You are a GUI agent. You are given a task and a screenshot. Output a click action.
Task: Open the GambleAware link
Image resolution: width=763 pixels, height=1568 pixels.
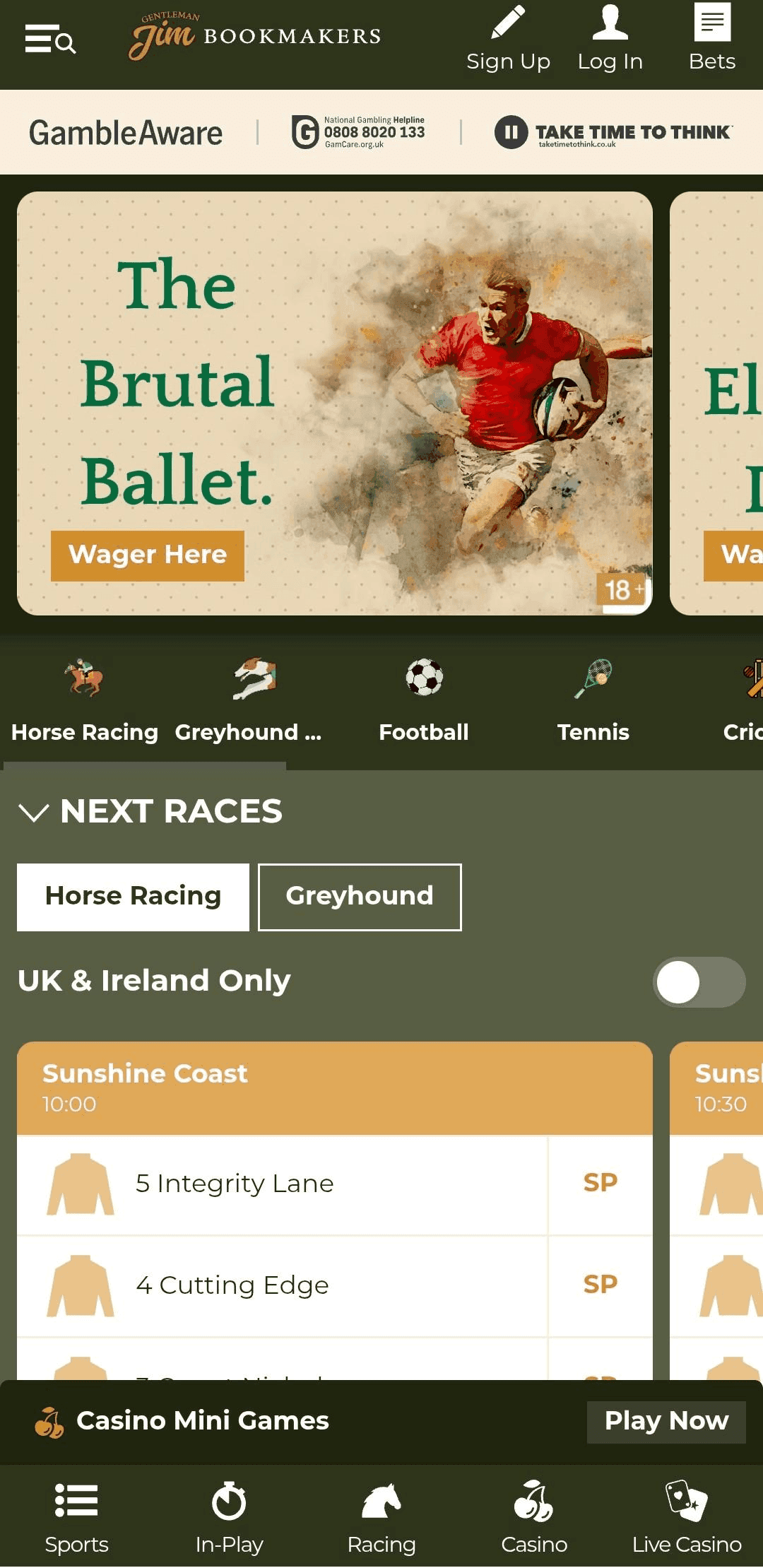coord(126,133)
